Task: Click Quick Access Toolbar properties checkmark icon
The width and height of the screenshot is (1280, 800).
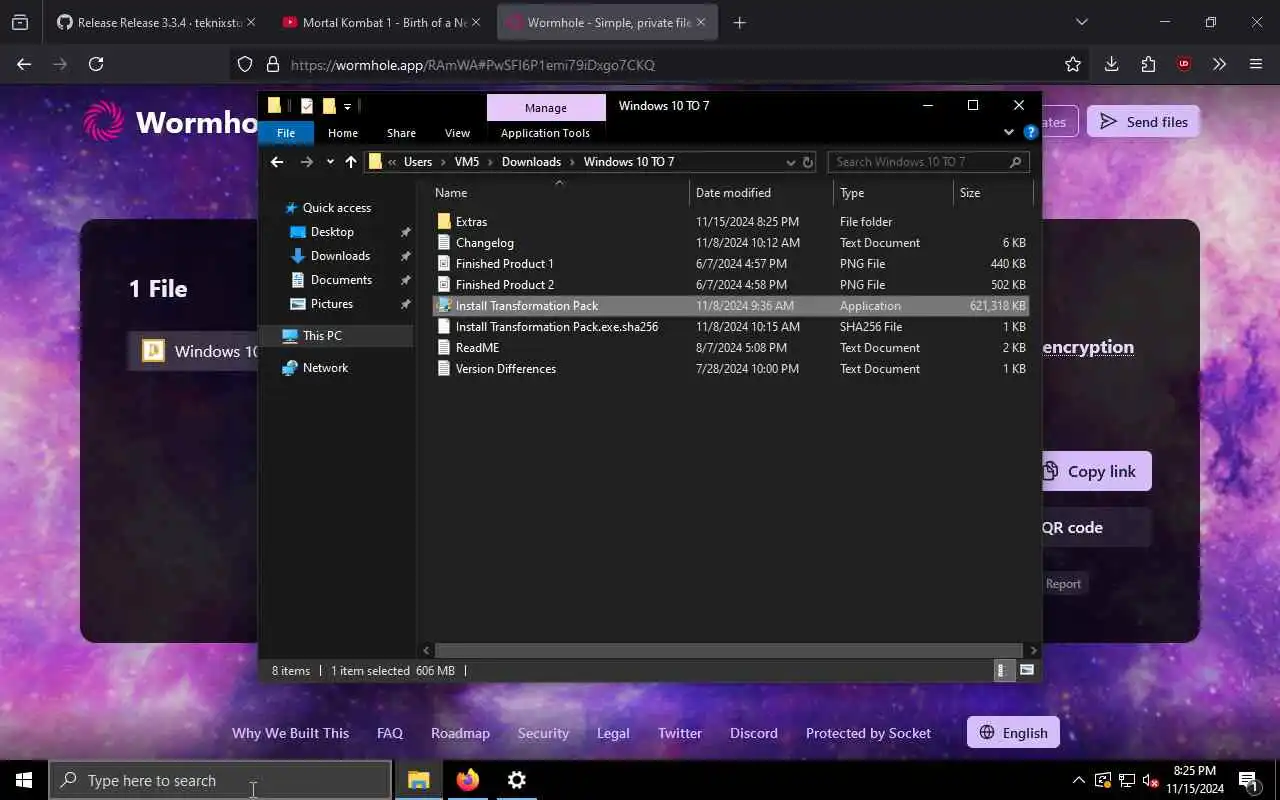Action: click(307, 106)
